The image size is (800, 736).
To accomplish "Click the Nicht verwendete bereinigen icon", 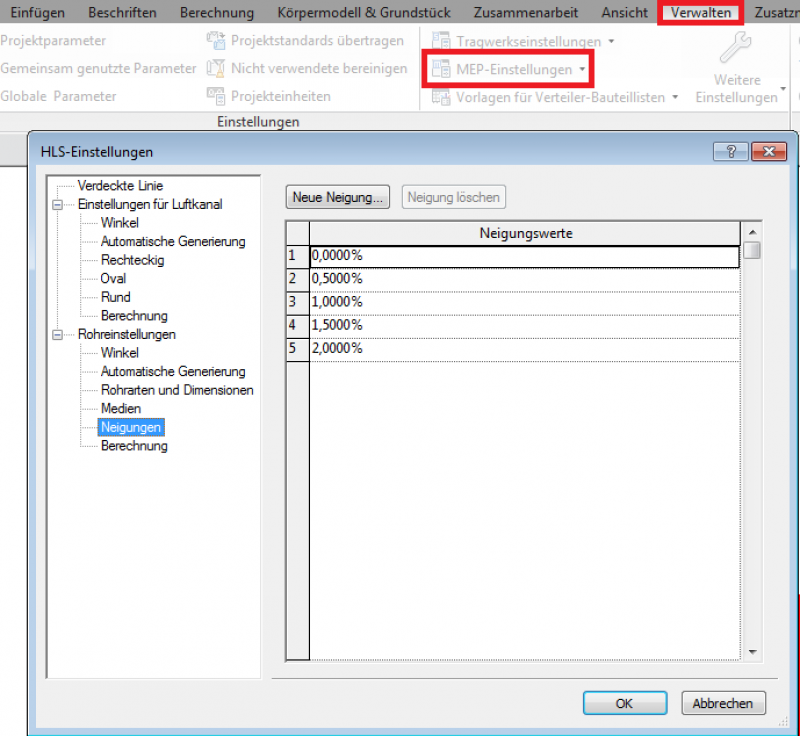I will tap(215, 68).
